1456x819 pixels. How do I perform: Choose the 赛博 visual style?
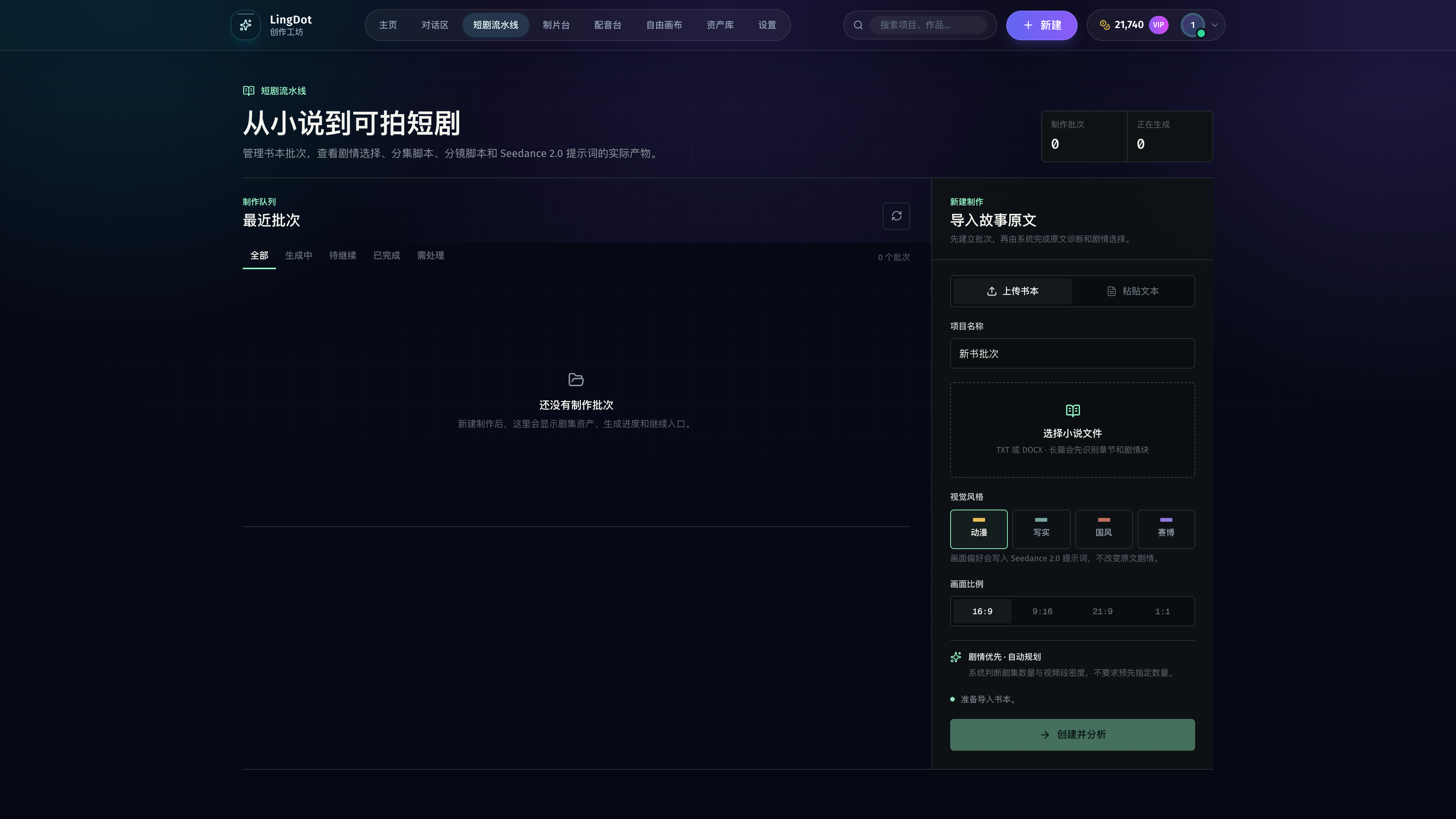[1166, 529]
